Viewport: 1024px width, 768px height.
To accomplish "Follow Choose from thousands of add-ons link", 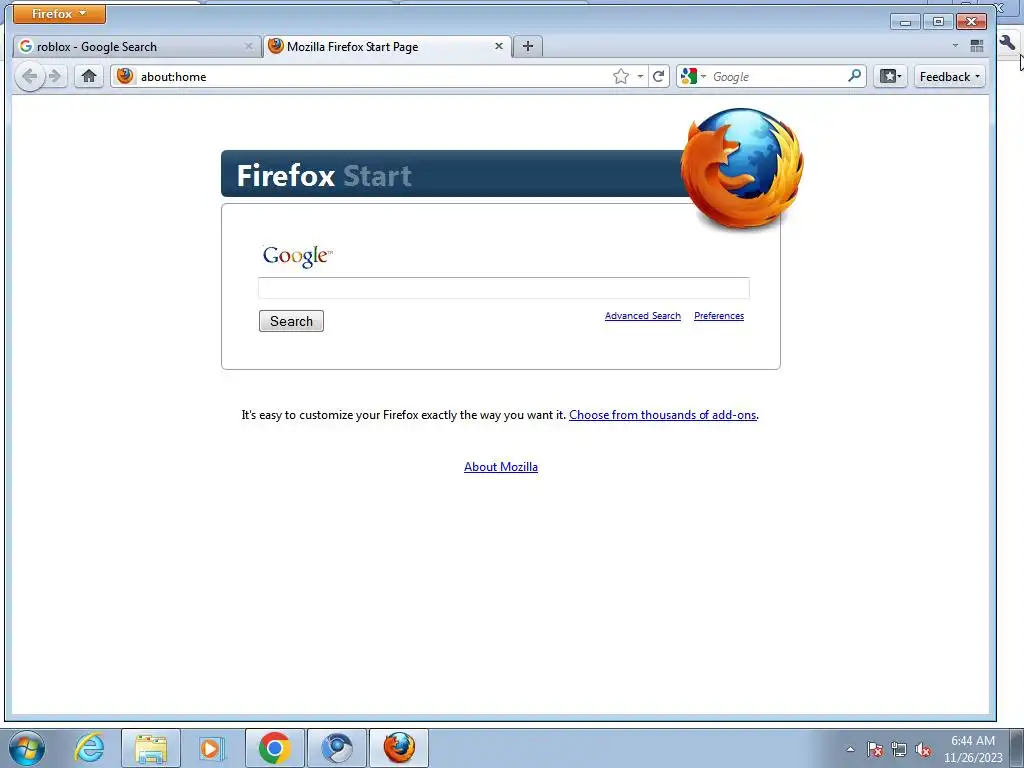I will 662,415.
